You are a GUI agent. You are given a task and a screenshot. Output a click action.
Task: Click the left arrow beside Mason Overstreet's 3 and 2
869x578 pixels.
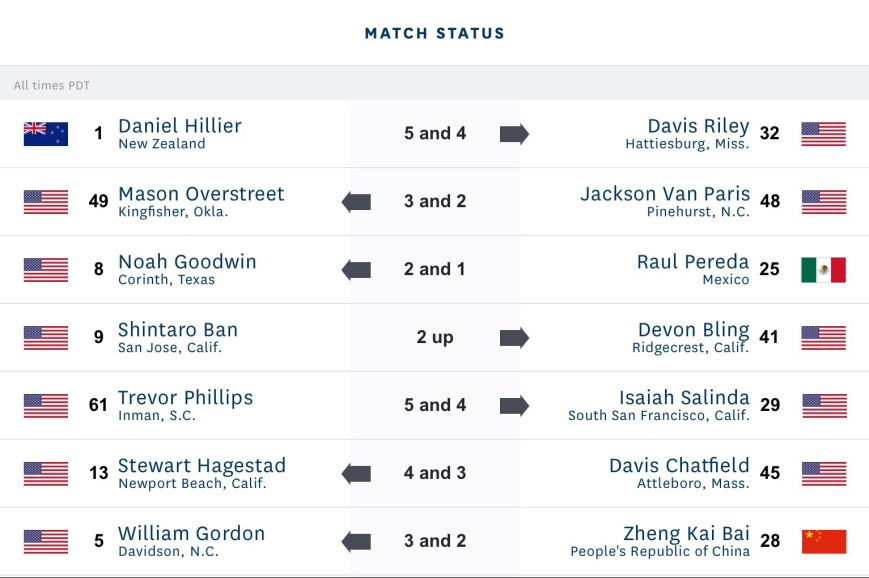tap(356, 202)
